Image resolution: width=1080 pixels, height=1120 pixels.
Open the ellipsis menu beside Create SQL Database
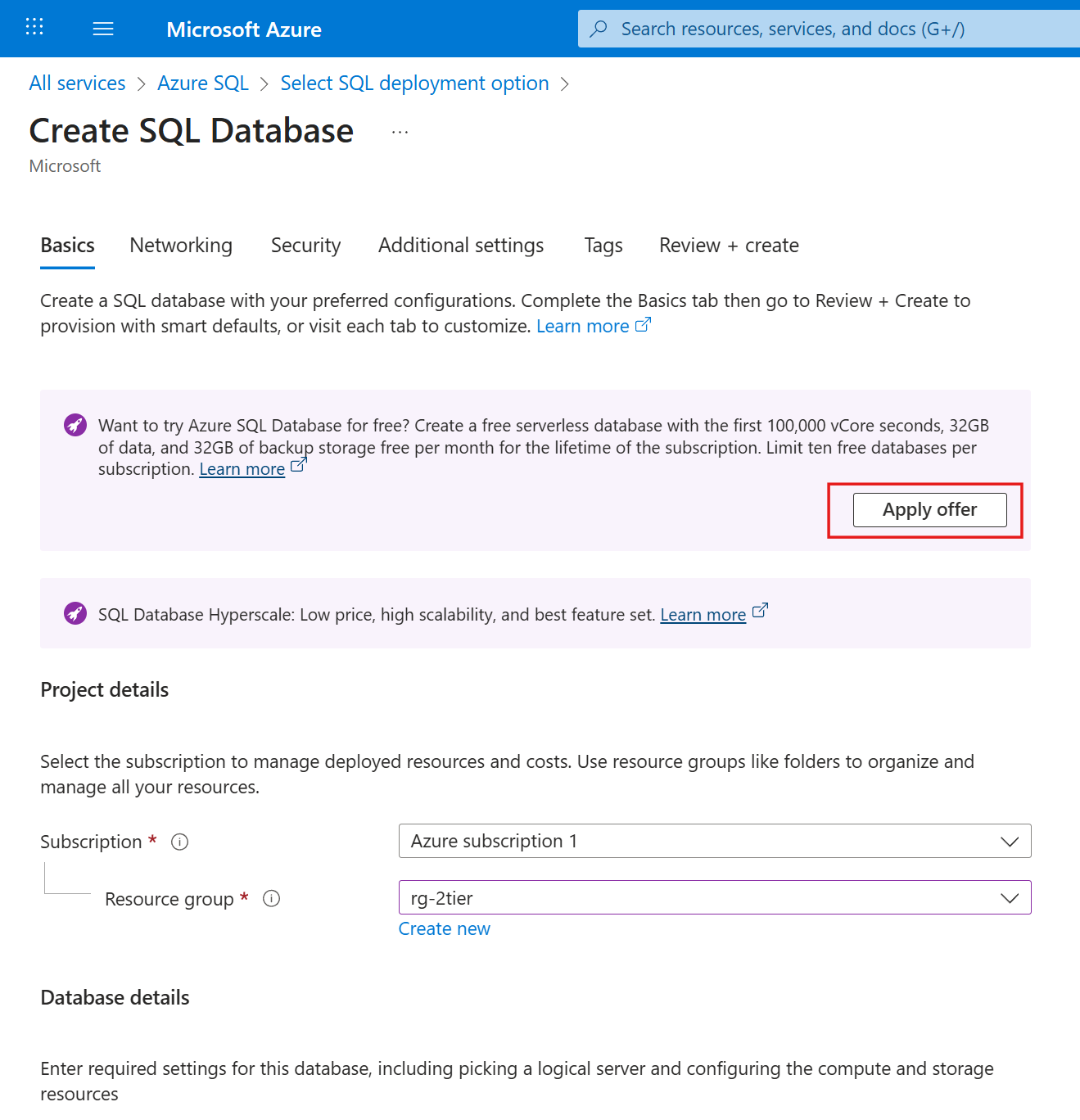(399, 131)
